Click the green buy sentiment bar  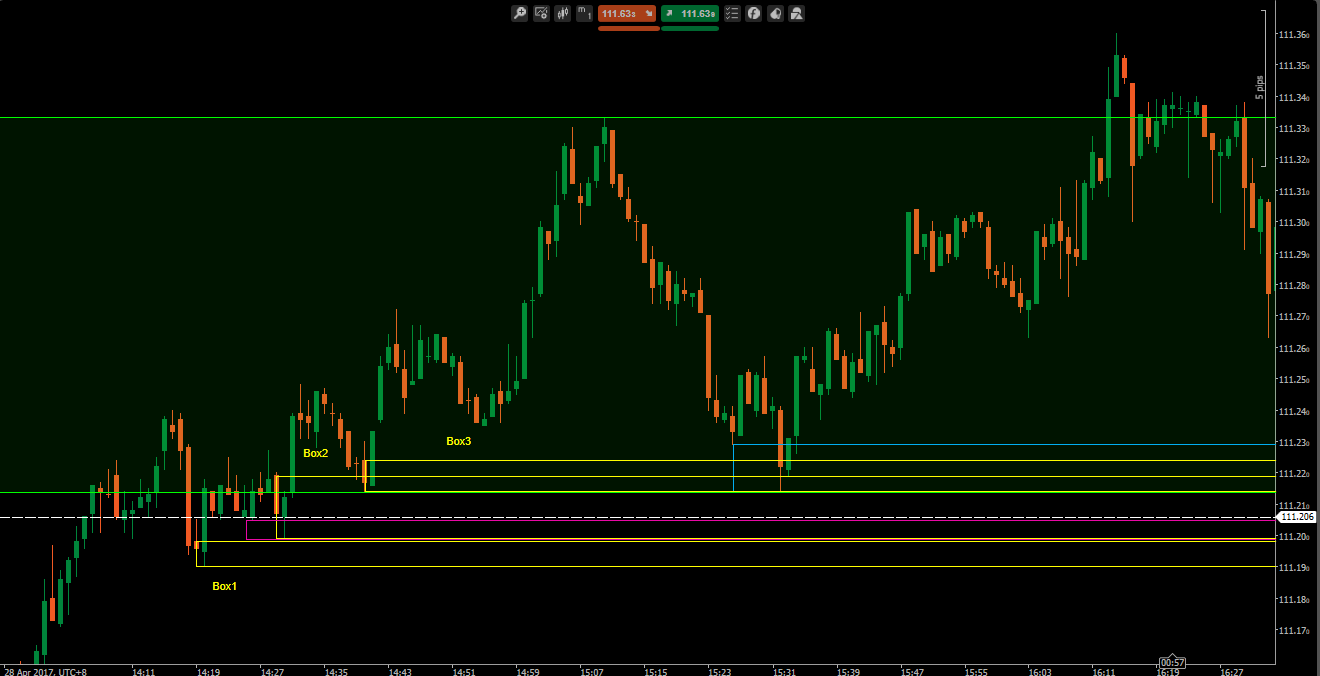tap(690, 28)
